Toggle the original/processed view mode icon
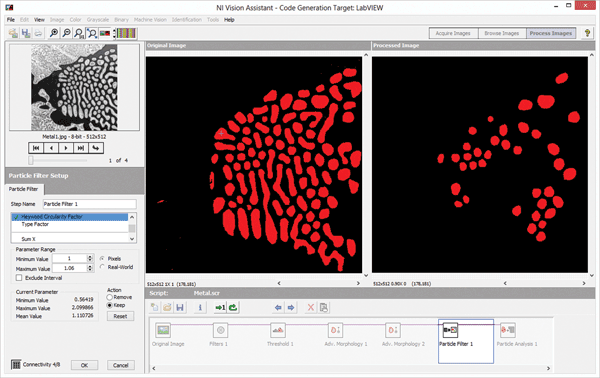This screenshot has height=378, width=600. [x=105, y=33]
